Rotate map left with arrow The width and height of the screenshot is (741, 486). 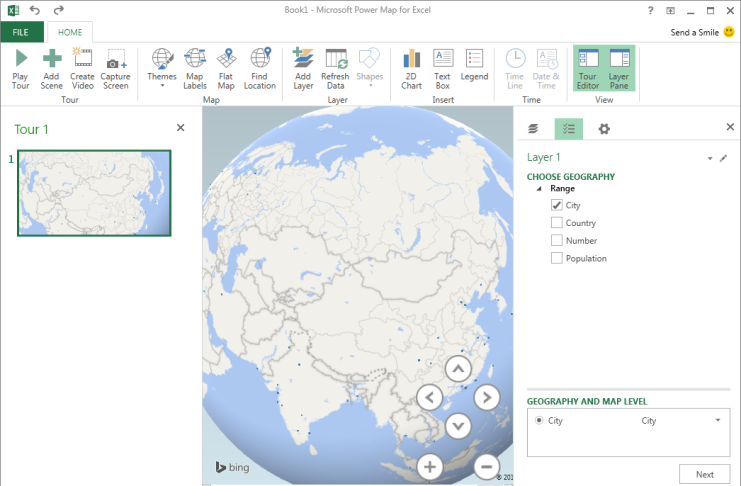coord(429,397)
